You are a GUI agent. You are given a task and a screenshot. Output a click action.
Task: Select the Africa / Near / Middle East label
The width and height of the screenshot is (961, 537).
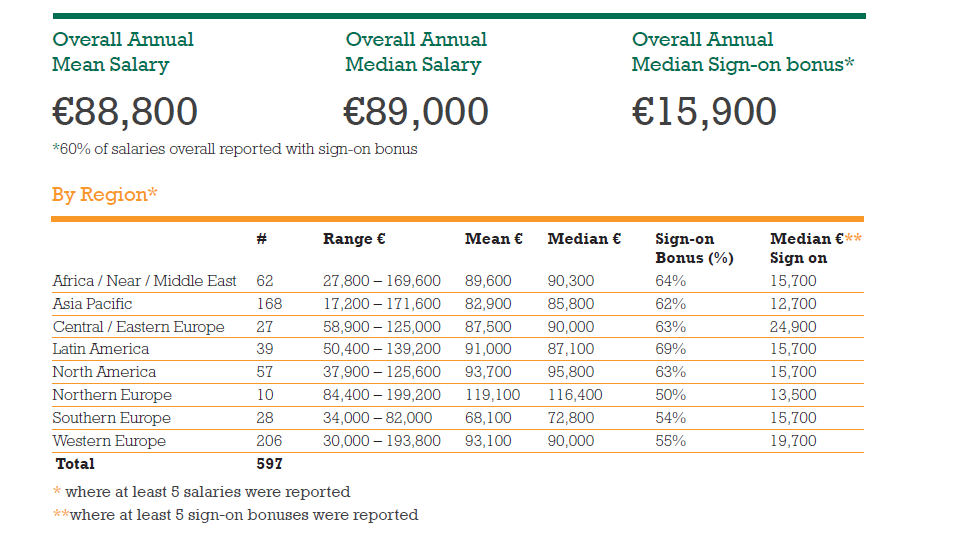pos(144,281)
